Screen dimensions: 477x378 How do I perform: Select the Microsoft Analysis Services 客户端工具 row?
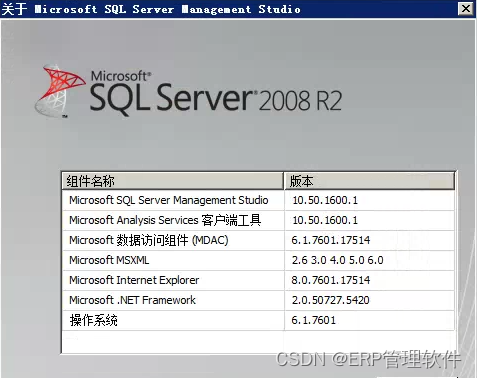coord(258,220)
